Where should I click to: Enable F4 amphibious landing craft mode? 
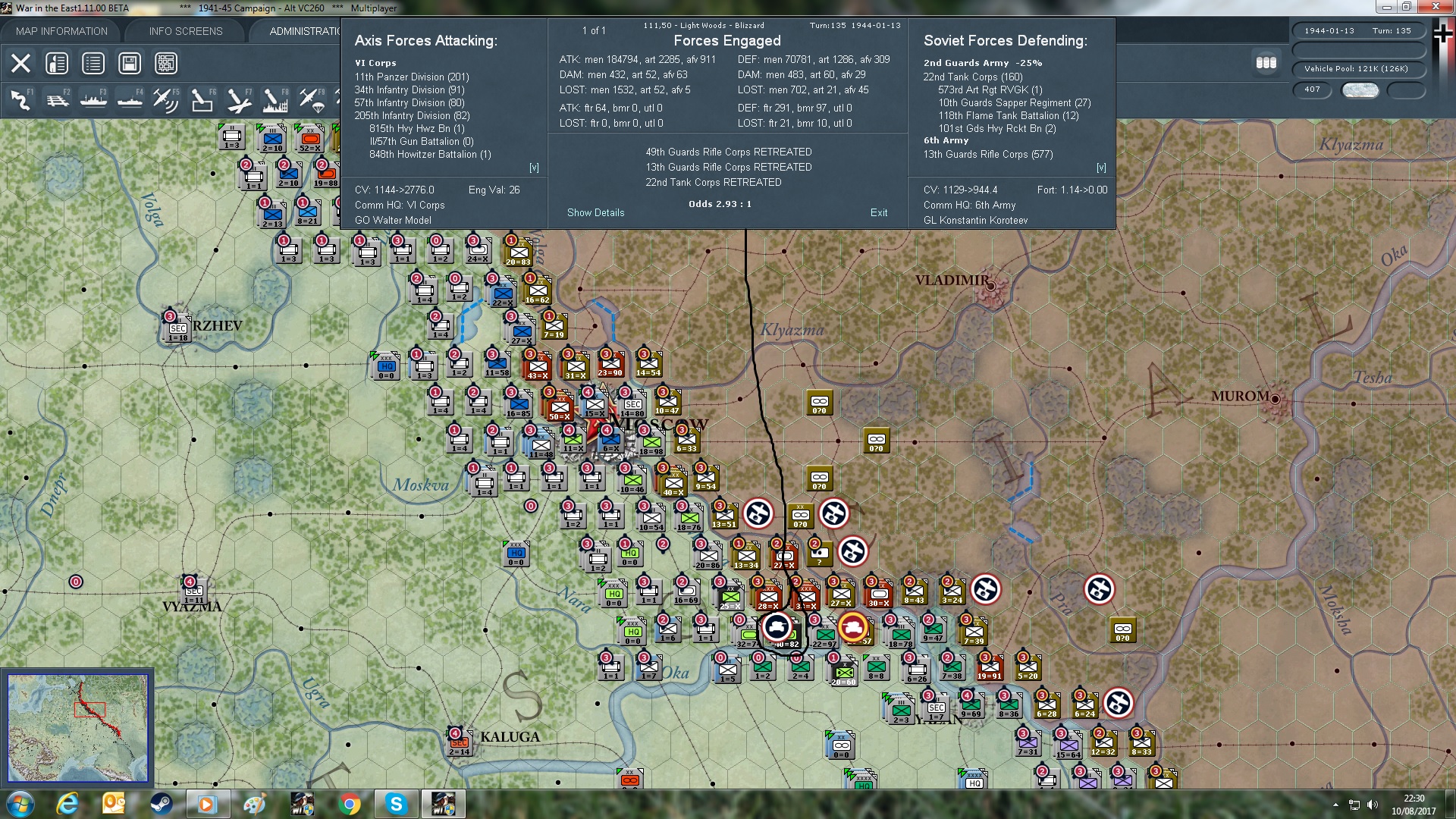click(130, 99)
